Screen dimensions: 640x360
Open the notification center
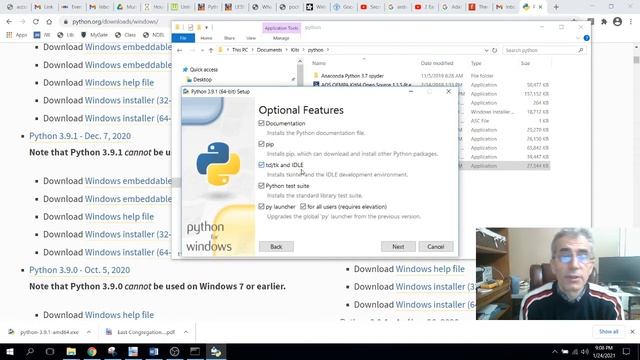click(627, 351)
